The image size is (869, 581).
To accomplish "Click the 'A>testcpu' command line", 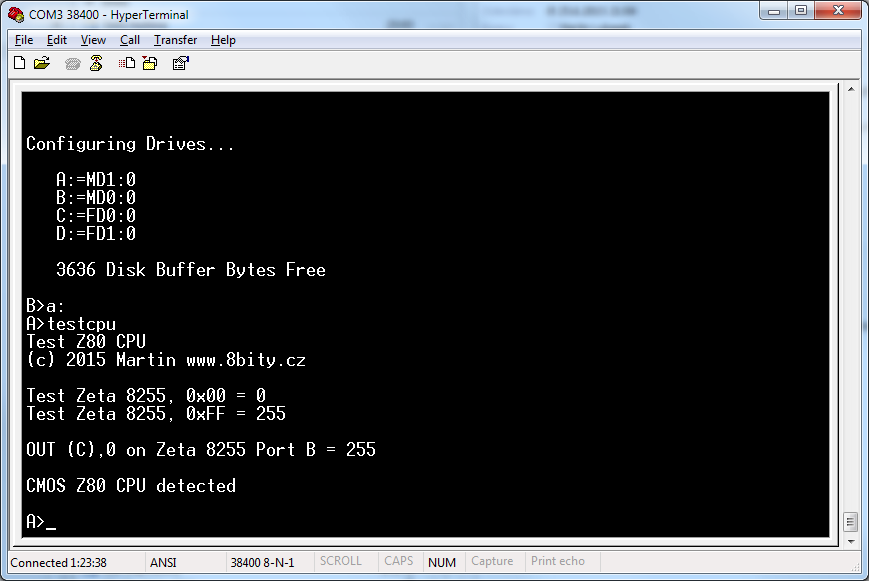I will (x=71, y=324).
